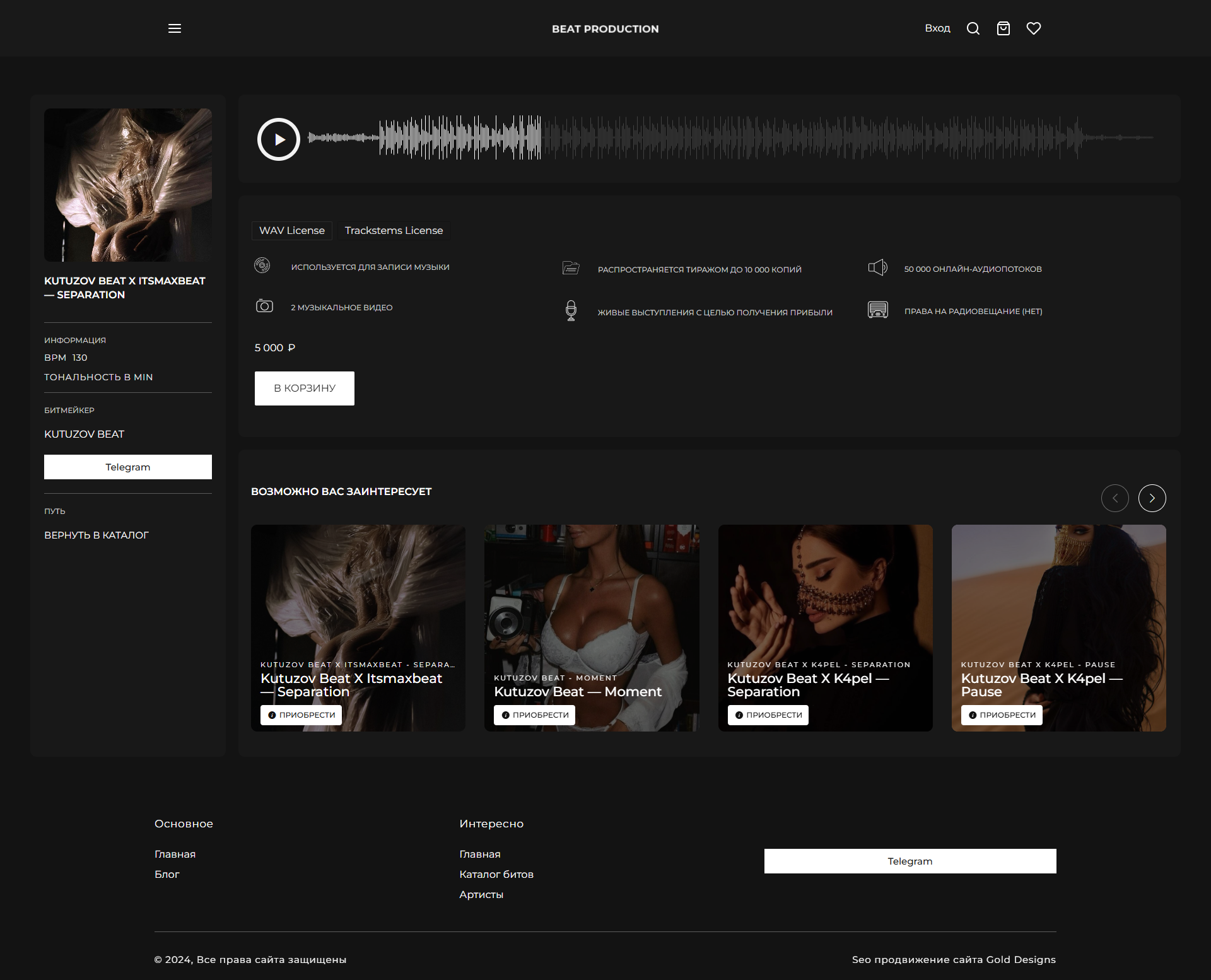Viewport: 1211px width, 980px height.
Task: Click the sidebar Telegram button
Action: pyautogui.click(x=128, y=467)
